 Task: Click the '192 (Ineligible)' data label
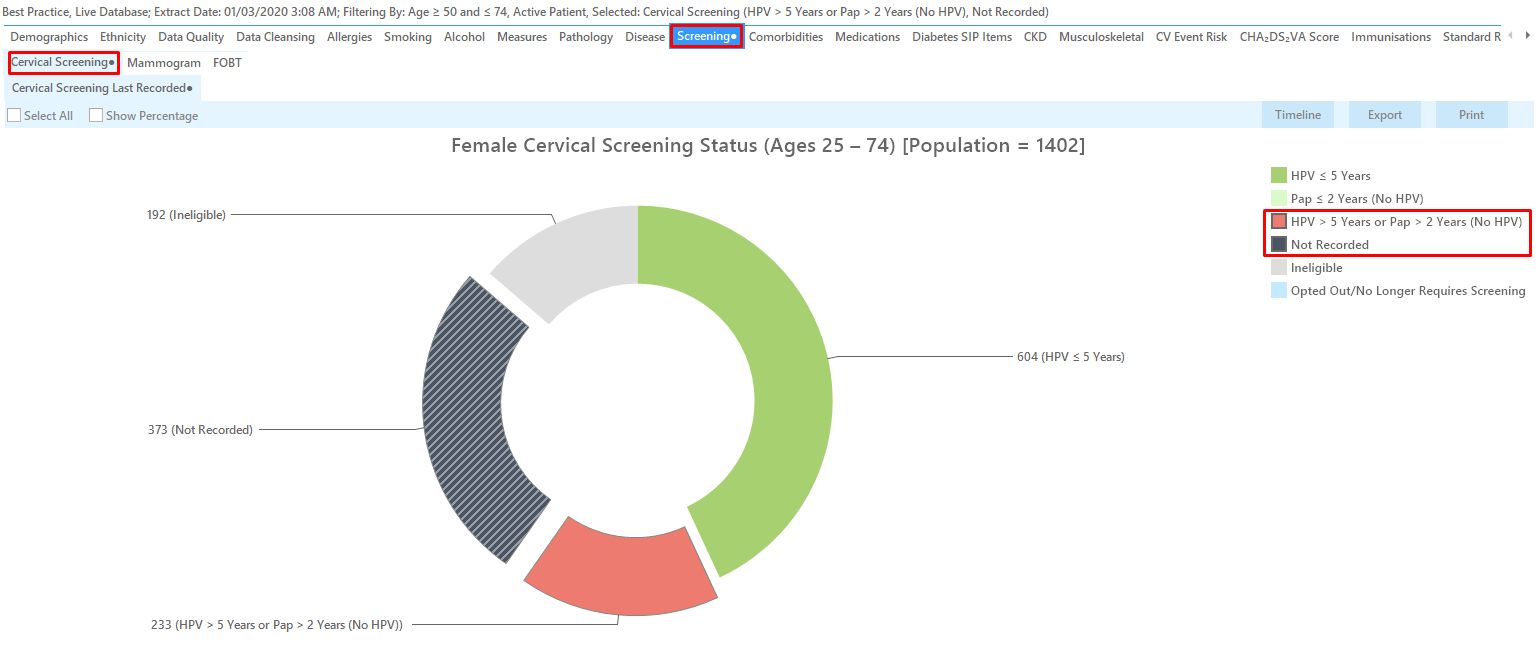186,214
